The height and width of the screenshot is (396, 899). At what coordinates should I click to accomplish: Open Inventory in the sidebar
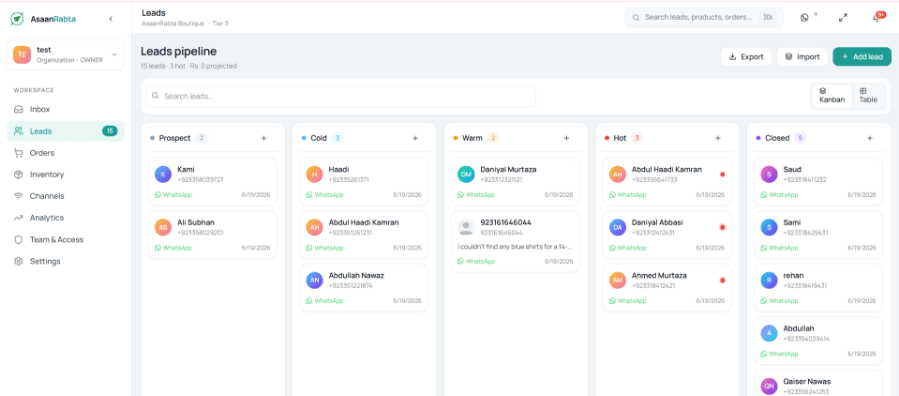point(65,174)
